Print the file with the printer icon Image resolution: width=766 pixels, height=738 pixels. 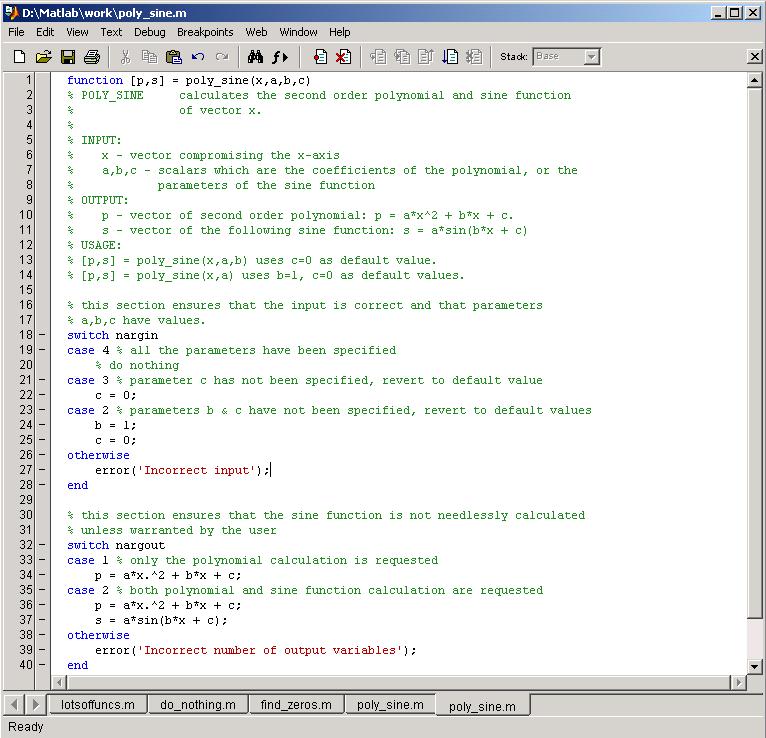[x=92, y=57]
